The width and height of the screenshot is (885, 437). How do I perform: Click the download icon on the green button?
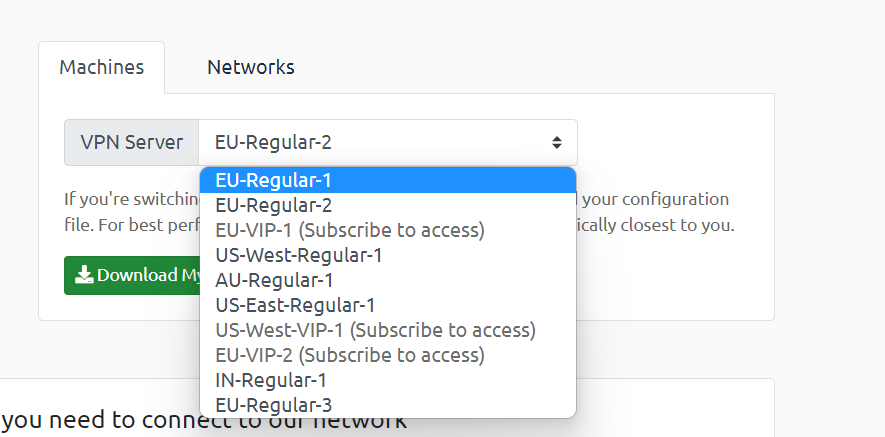point(84,275)
